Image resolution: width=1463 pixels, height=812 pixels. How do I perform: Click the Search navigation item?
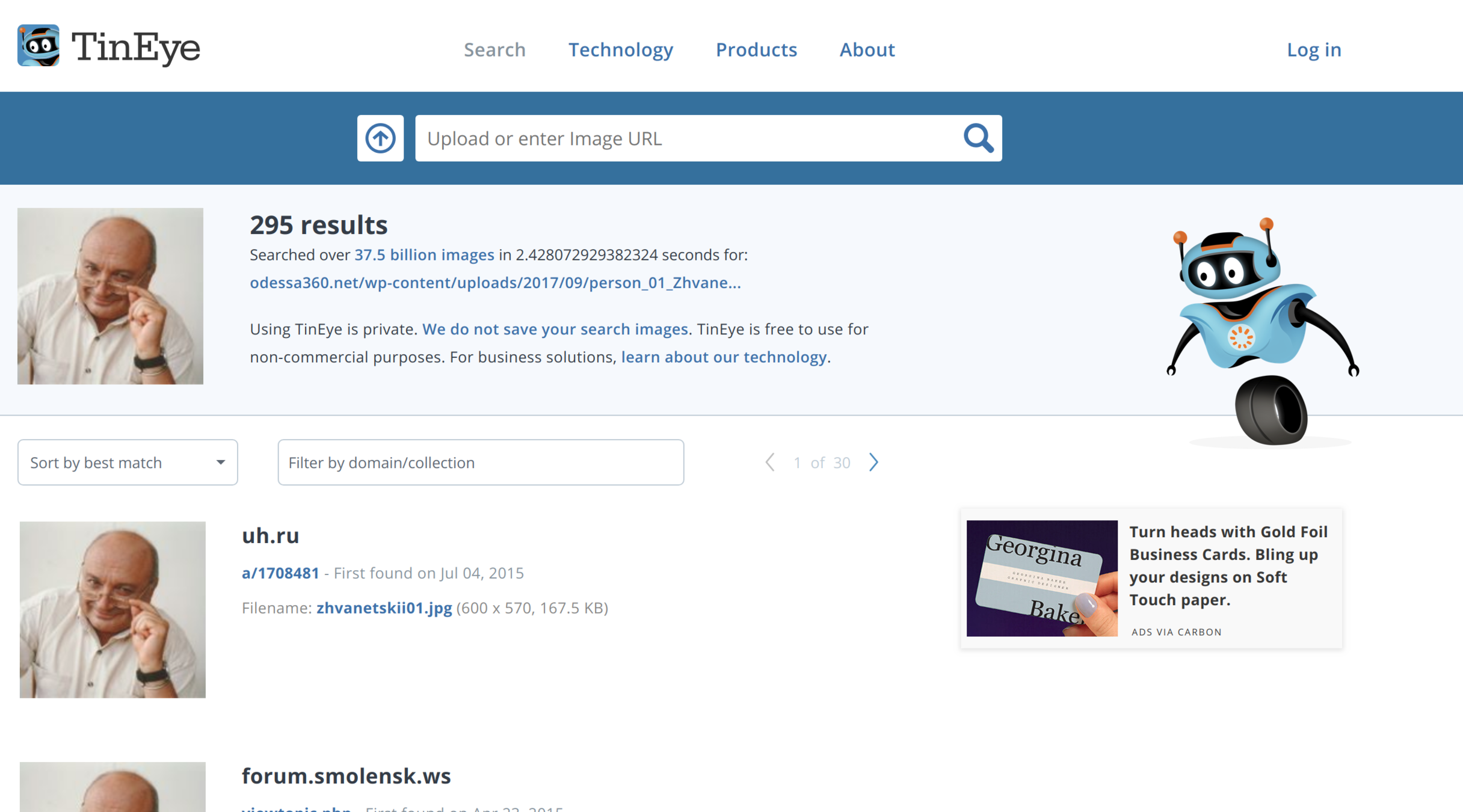[x=494, y=49]
